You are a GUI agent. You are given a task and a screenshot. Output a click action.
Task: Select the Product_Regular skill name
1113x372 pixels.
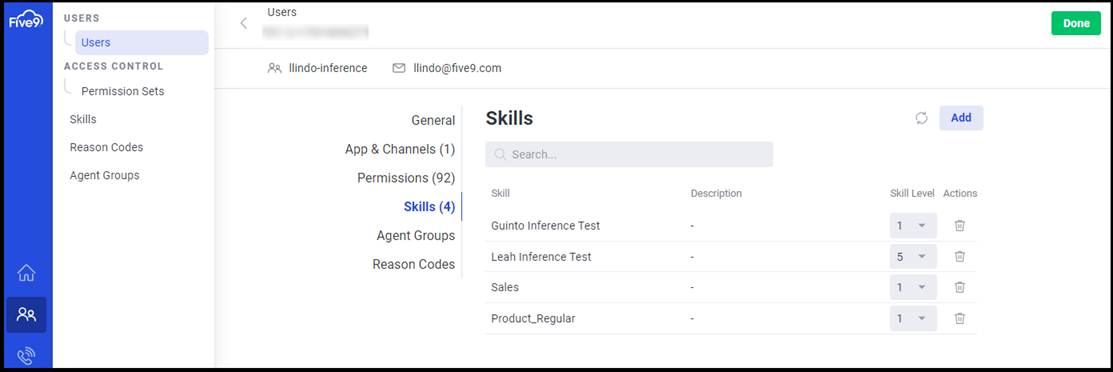coord(533,319)
